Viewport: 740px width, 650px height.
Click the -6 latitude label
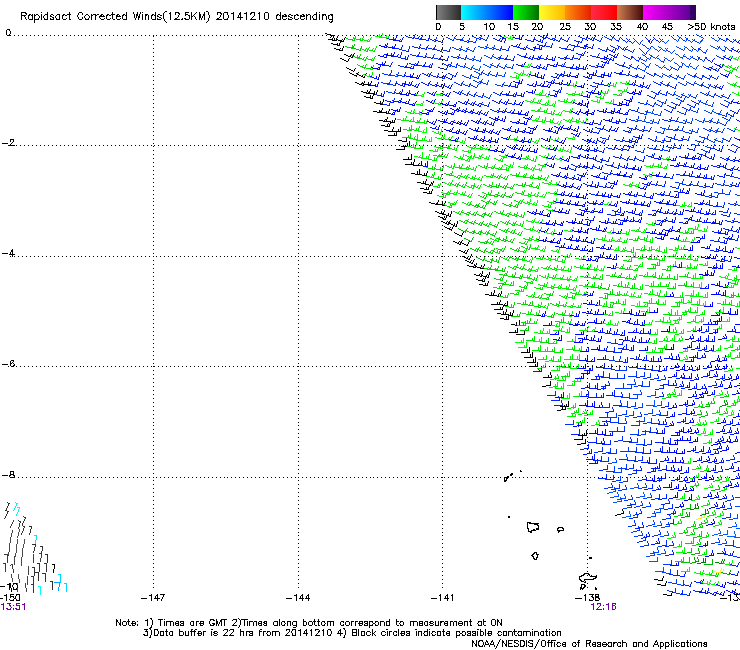pos(8,363)
